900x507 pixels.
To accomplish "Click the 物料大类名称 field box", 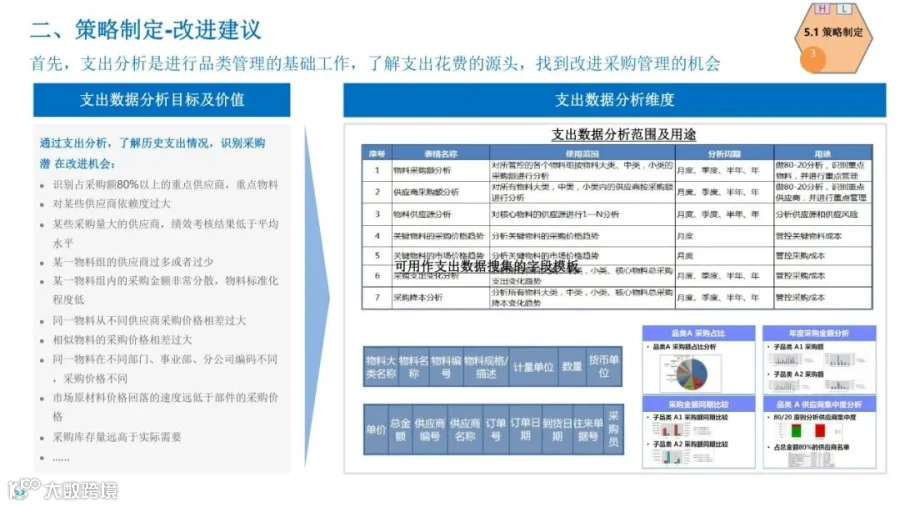I will click(x=381, y=366).
